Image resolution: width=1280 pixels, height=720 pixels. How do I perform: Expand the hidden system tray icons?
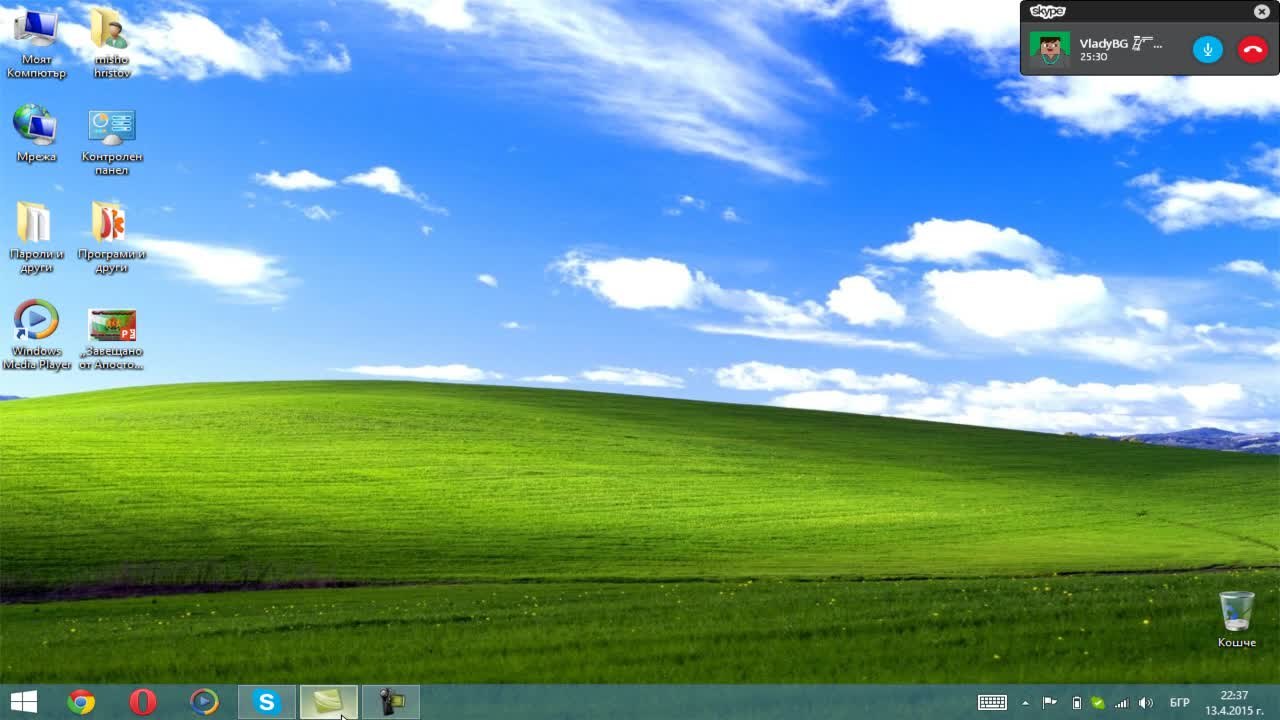click(1025, 703)
